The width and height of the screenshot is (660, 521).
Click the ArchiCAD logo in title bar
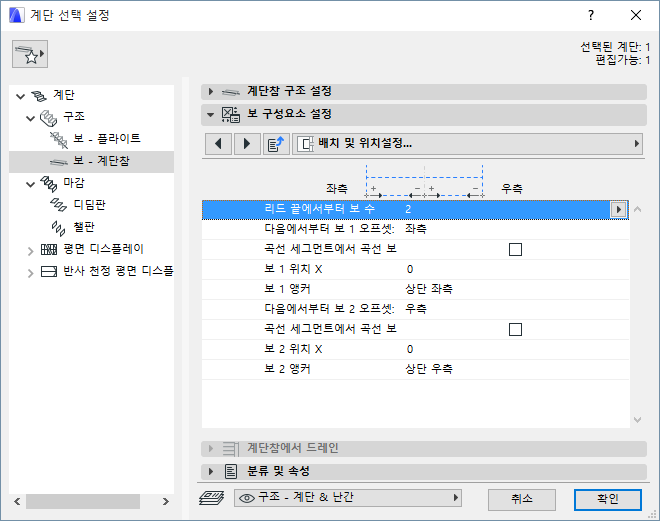click(16, 15)
